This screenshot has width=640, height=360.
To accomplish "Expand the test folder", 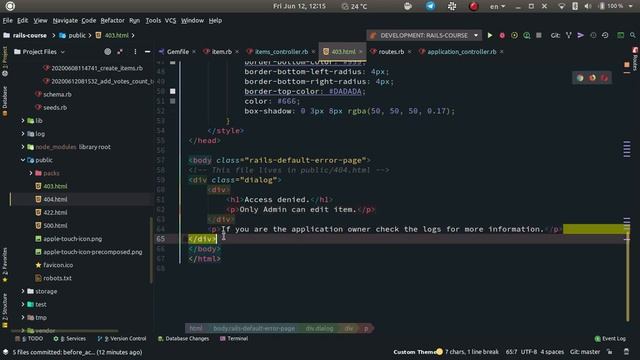I will [x=23, y=304].
